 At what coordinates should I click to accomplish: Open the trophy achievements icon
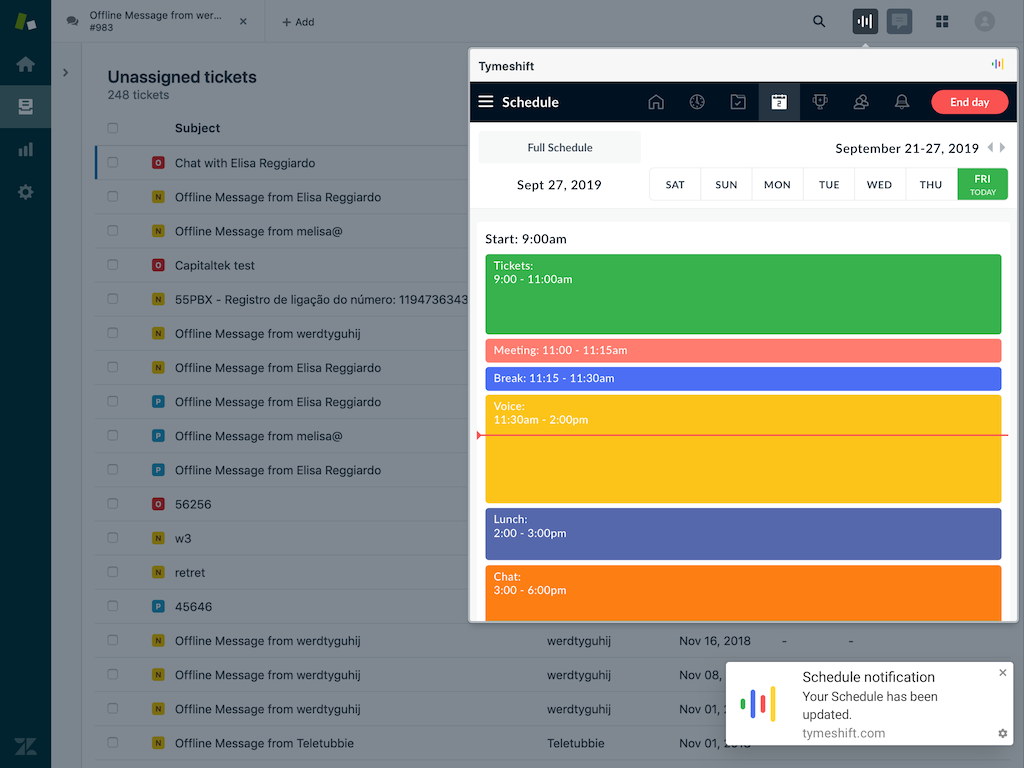[x=820, y=102]
